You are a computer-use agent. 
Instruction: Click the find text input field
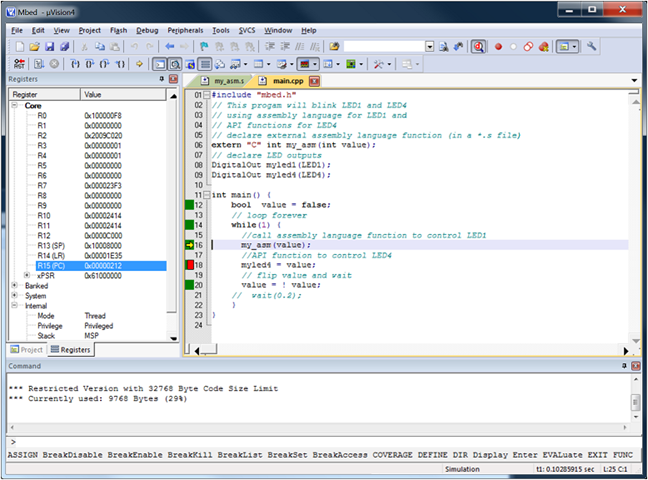pyautogui.click(x=384, y=47)
